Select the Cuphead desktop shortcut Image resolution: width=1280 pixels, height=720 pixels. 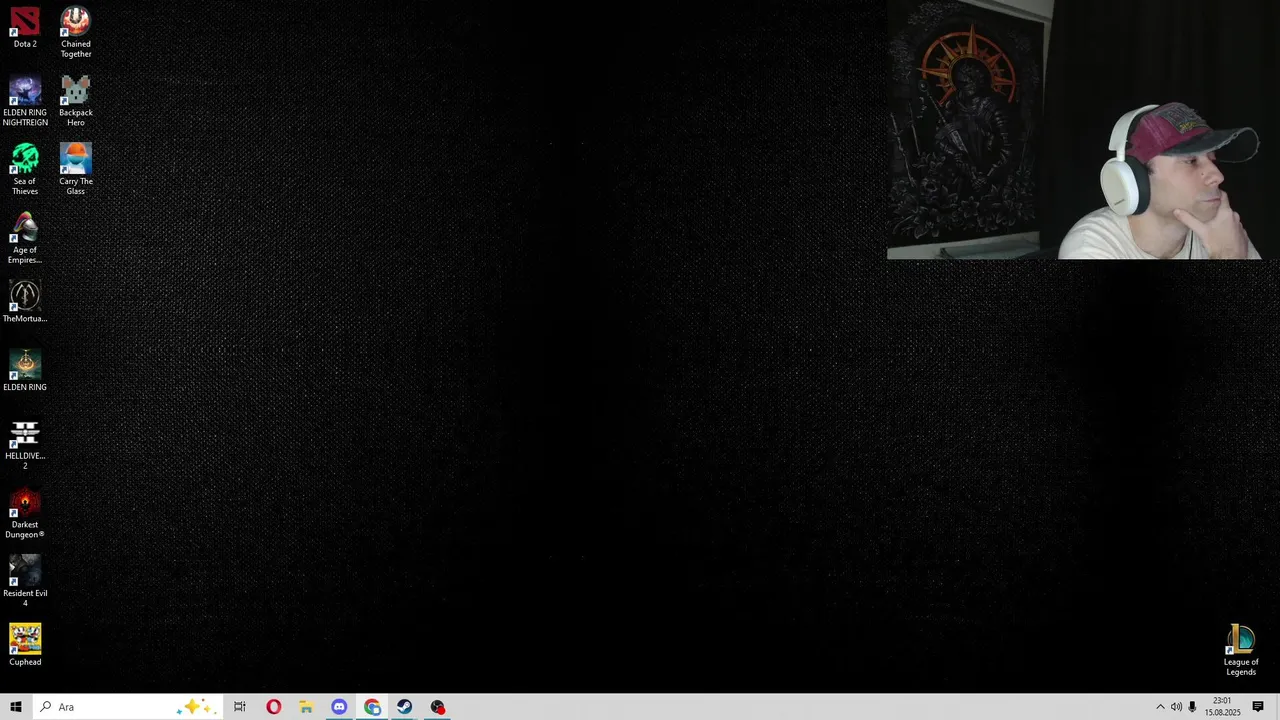coord(25,646)
